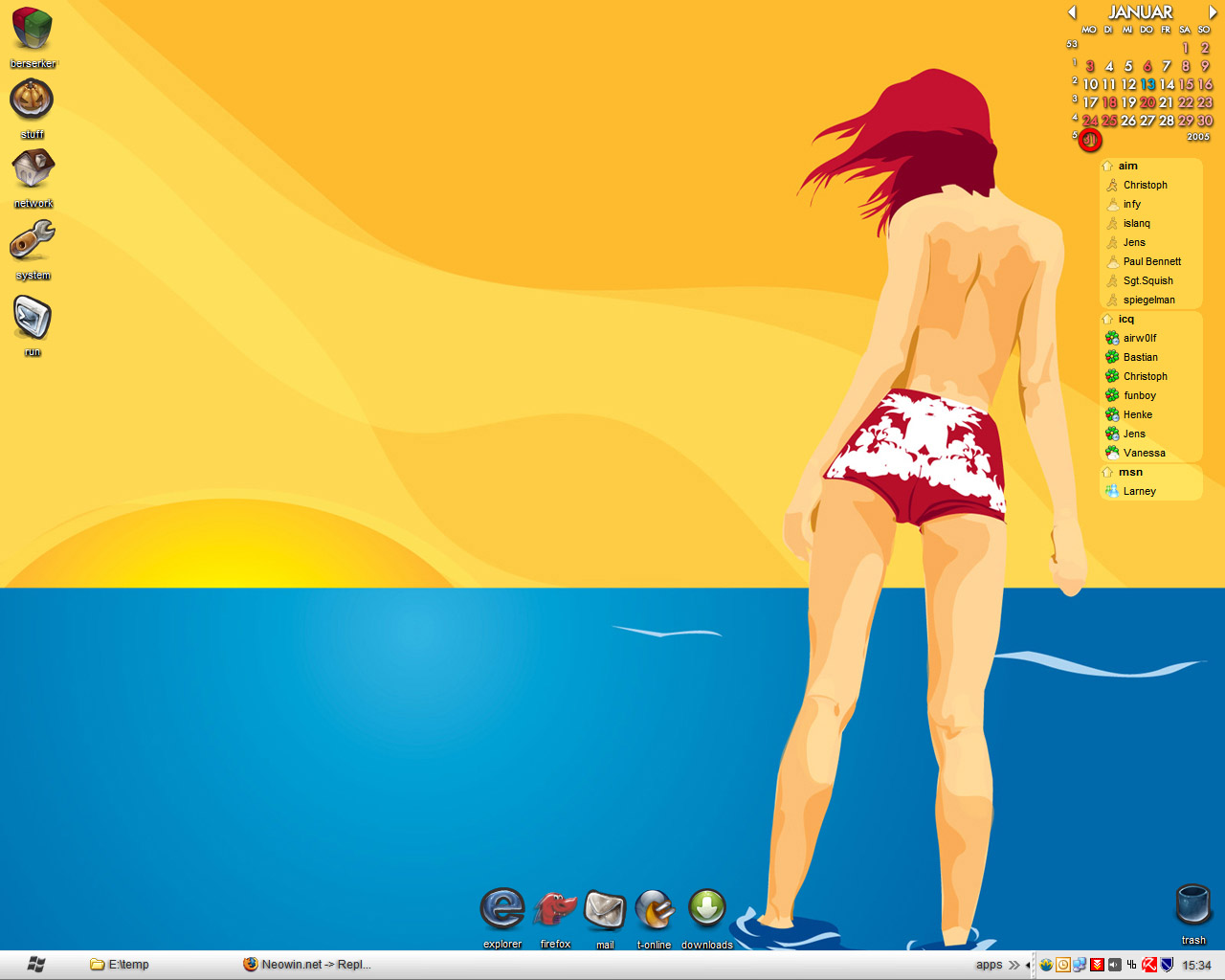The height and width of the screenshot is (980, 1225).
Task: Go to next month in calendar
Action: coord(1212,12)
